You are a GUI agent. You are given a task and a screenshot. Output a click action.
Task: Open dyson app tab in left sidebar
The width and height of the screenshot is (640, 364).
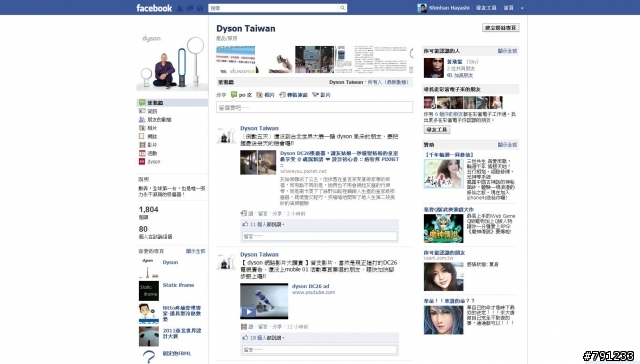pos(149,162)
